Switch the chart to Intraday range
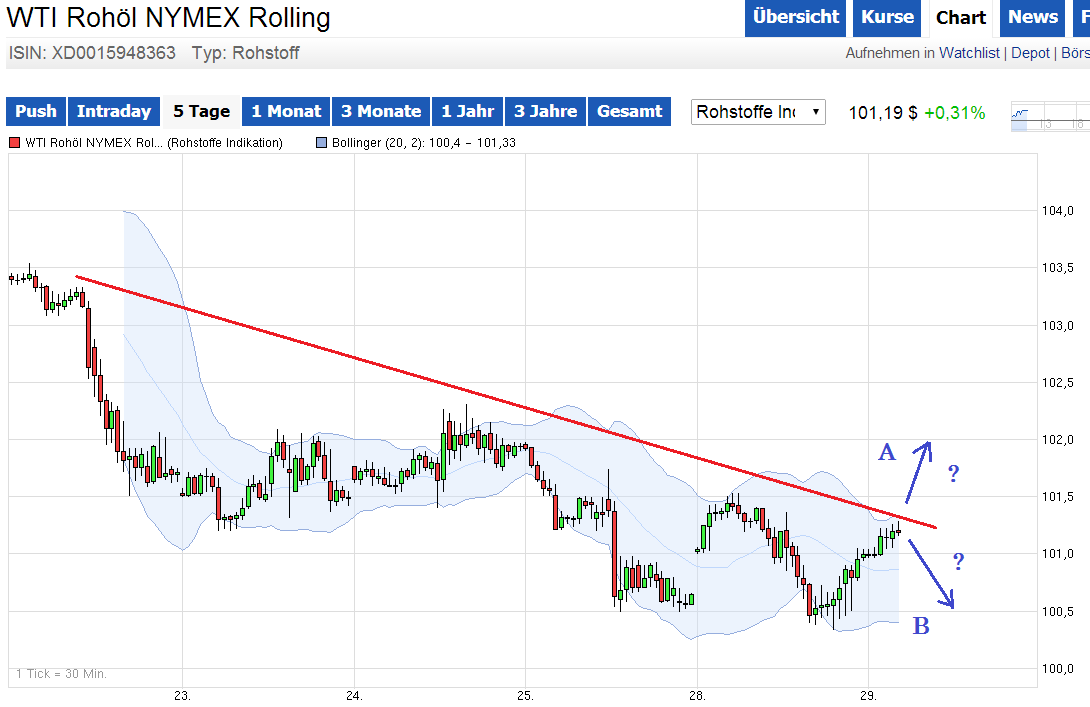 114,112
